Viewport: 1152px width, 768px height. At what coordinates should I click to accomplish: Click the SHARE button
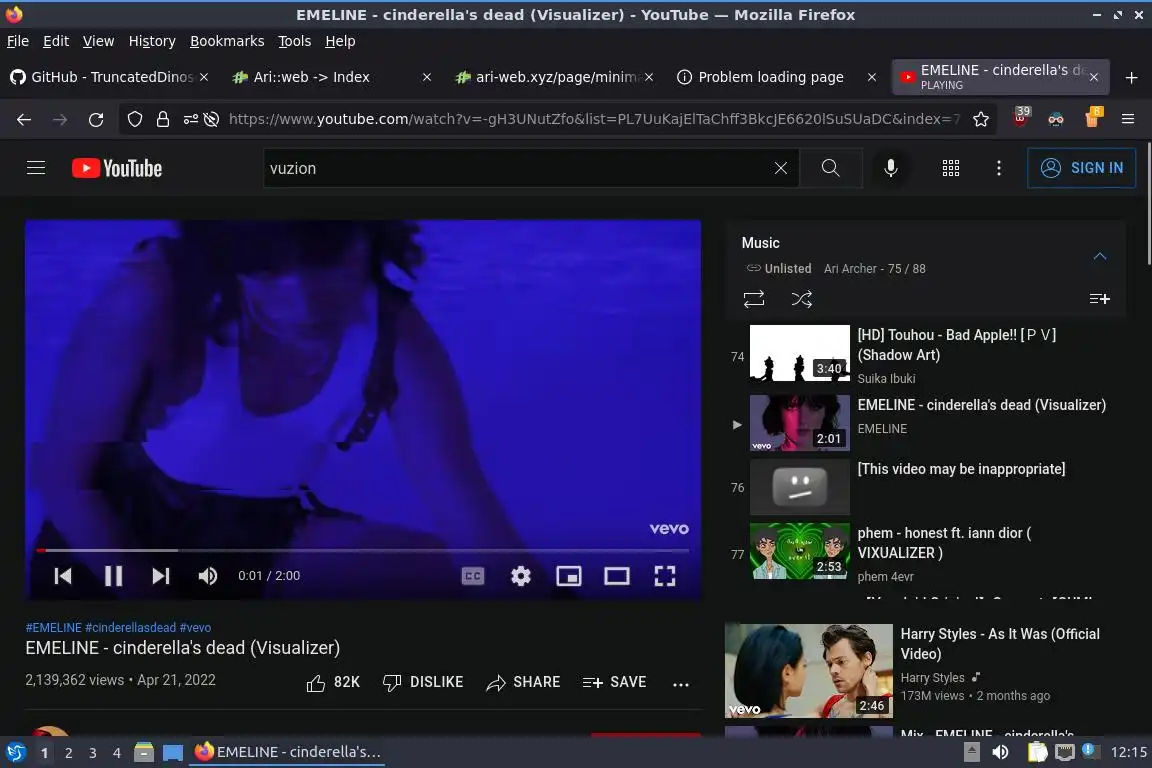tap(523, 683)
